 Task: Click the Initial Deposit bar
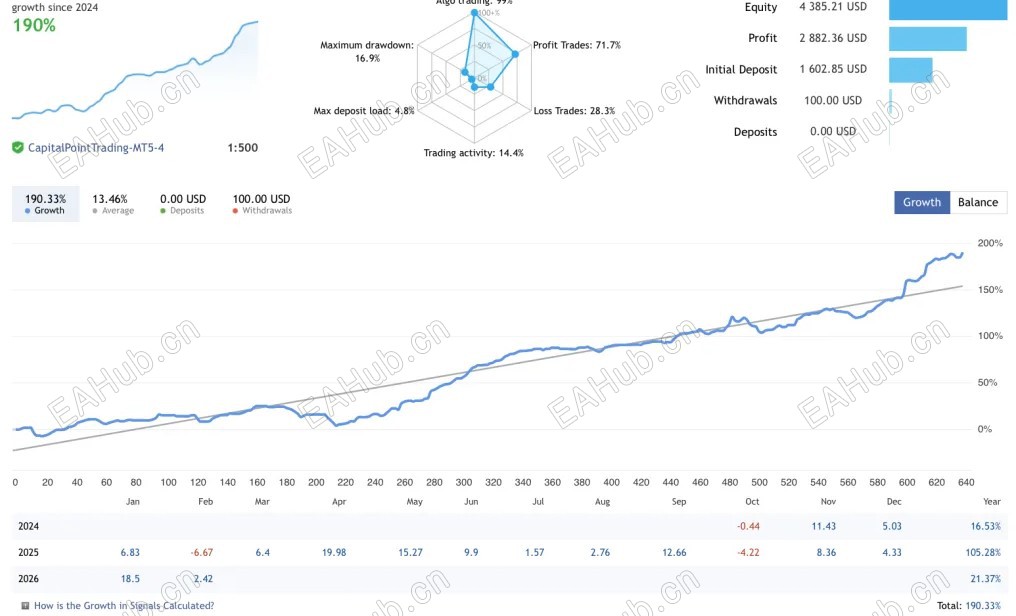point(910,70)
